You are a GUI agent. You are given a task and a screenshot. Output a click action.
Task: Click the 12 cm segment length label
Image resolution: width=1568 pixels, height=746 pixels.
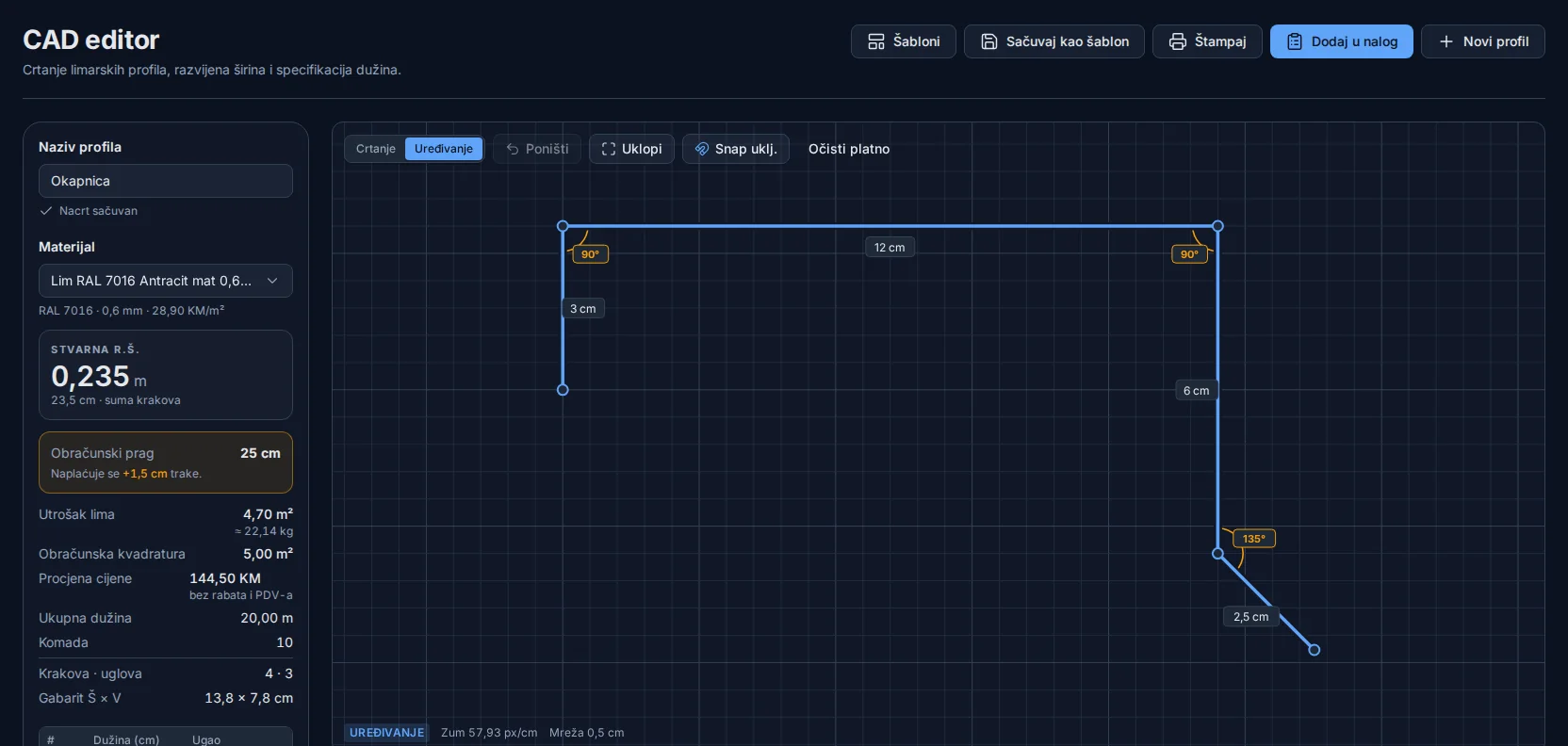[890, 248]
